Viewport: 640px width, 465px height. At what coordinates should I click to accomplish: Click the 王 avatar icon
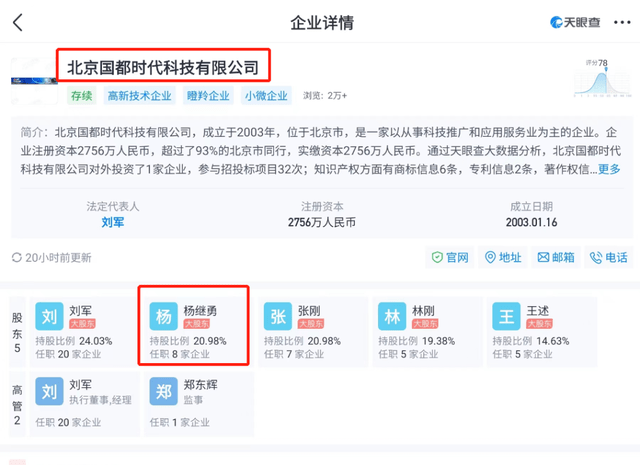(x=507, y=316)
